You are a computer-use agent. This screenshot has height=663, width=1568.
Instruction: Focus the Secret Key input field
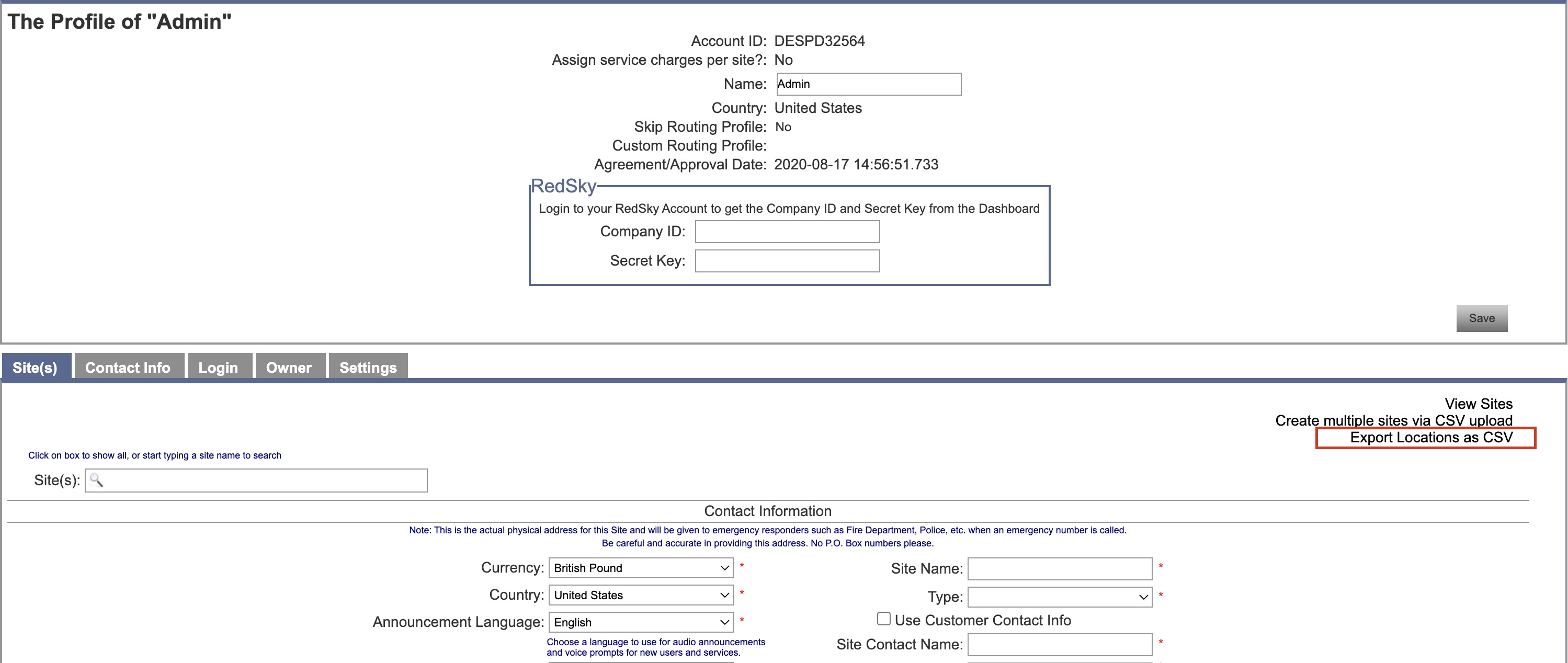point(787,260)
